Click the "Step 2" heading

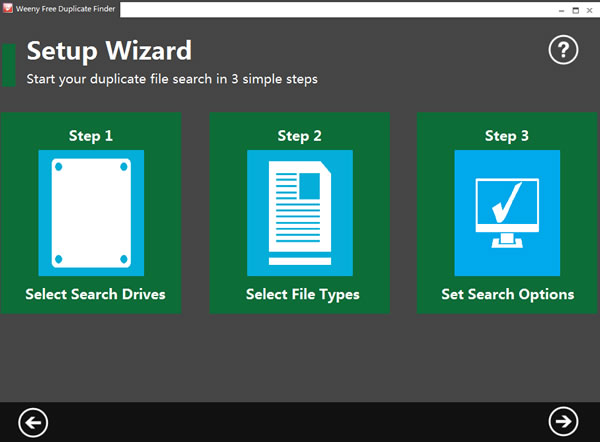(x=299, y=135)
